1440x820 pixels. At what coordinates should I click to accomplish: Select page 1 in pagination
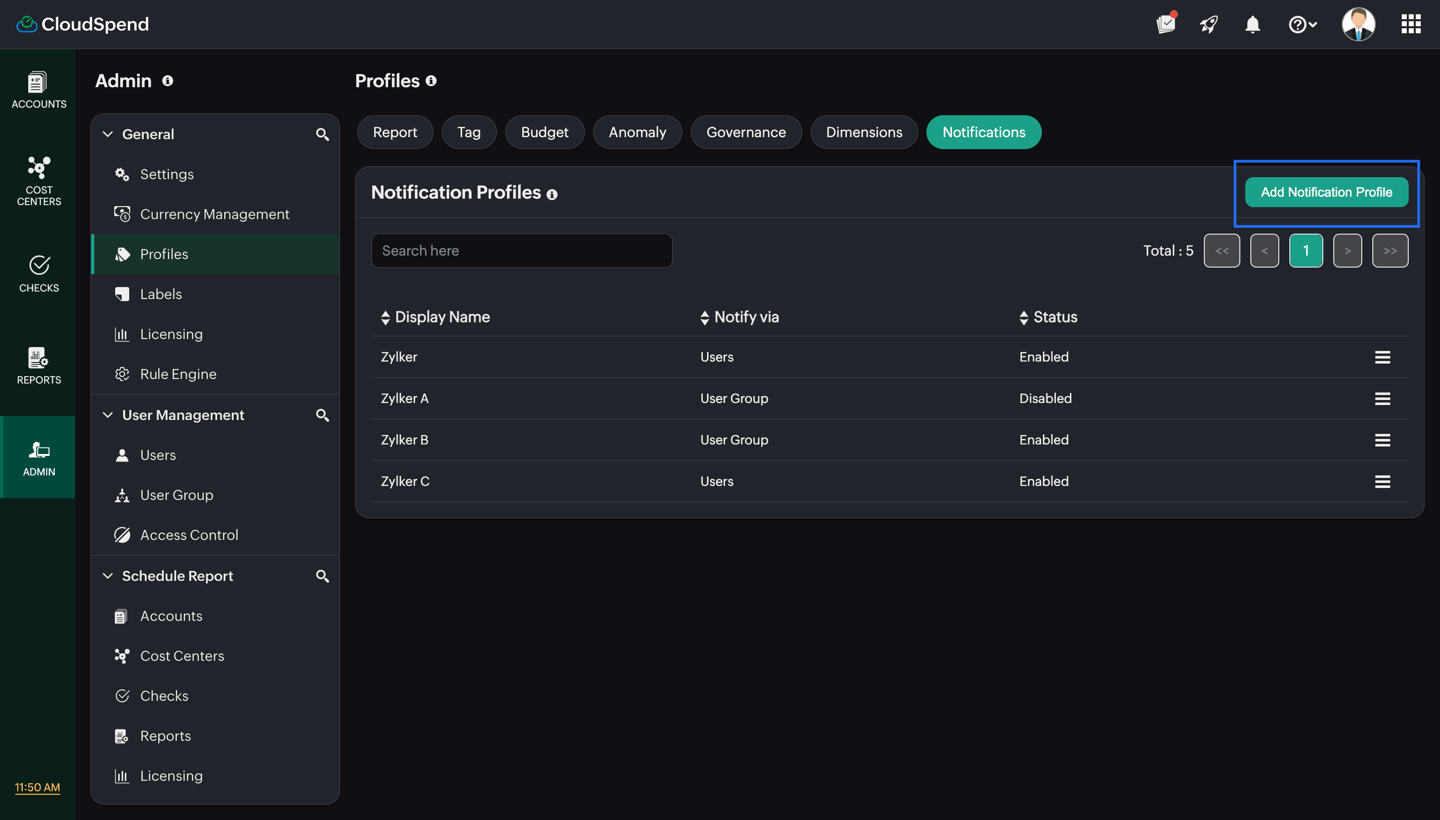pos(1306,251)
